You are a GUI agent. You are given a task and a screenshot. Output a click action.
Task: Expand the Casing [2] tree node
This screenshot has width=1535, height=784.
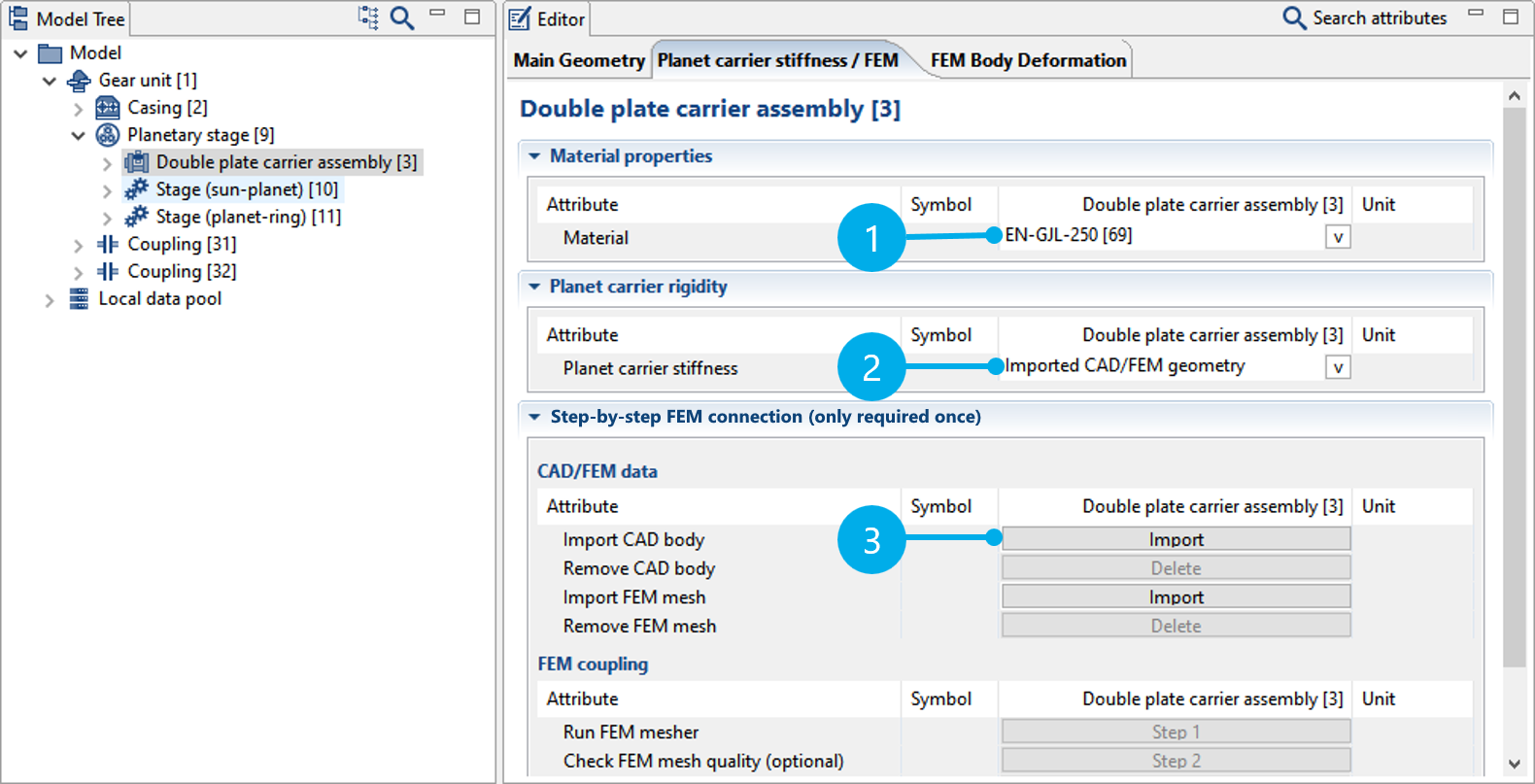click(79, 109)
